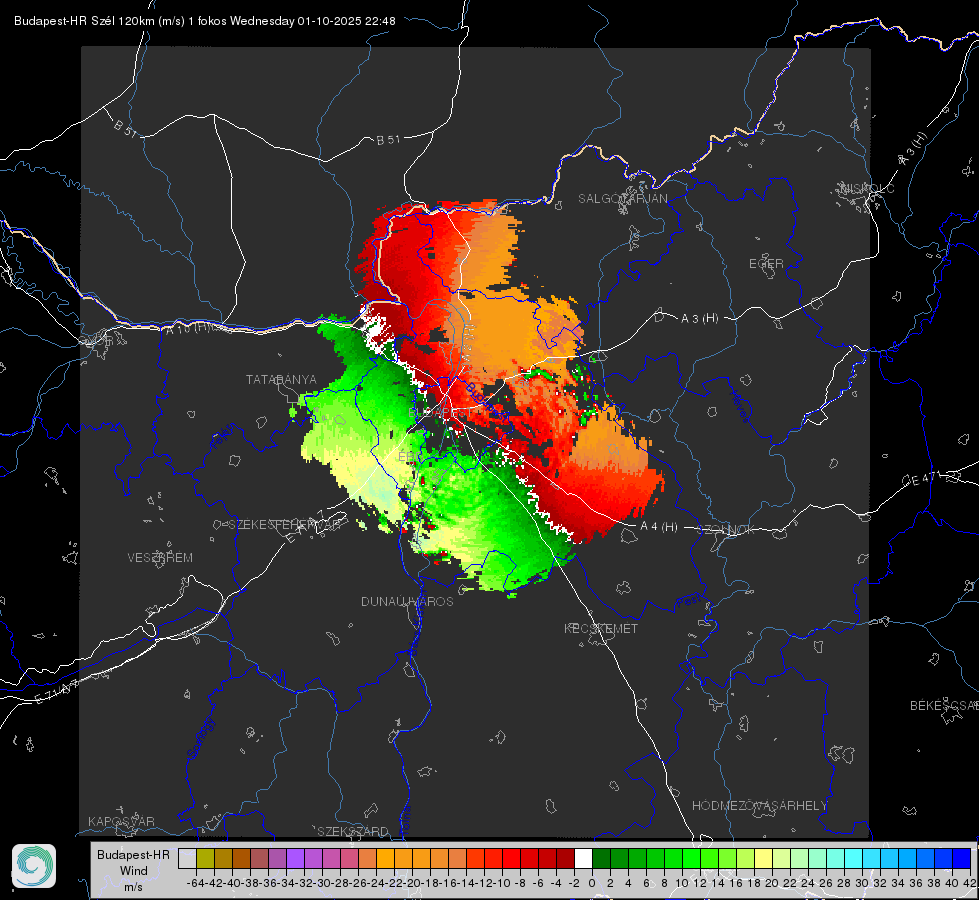979x900 pixels.
Task: Click the 42 value at legend end
Action: [970, 883]
